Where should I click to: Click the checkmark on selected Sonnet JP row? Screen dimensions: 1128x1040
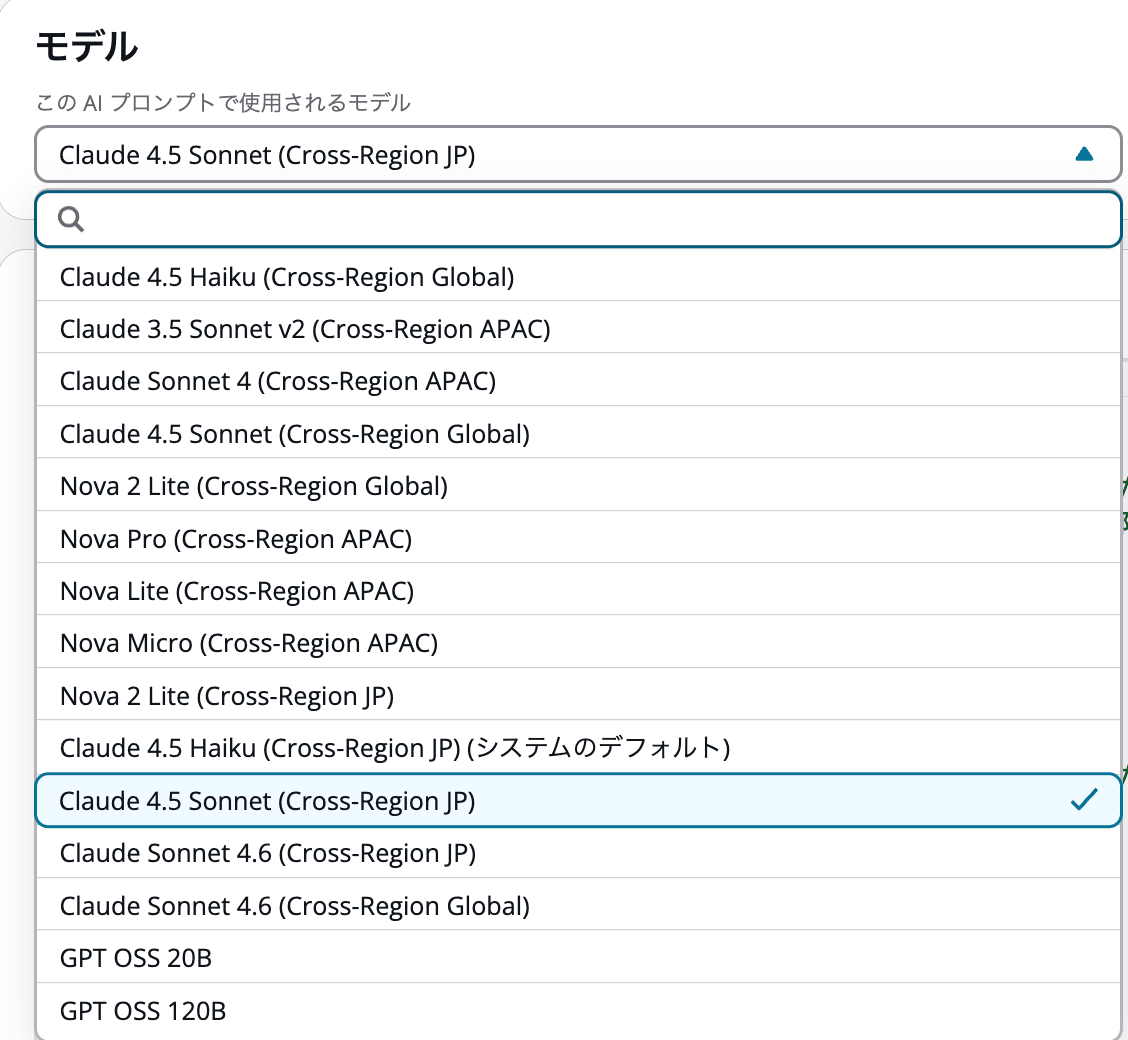click(1083, 799)
